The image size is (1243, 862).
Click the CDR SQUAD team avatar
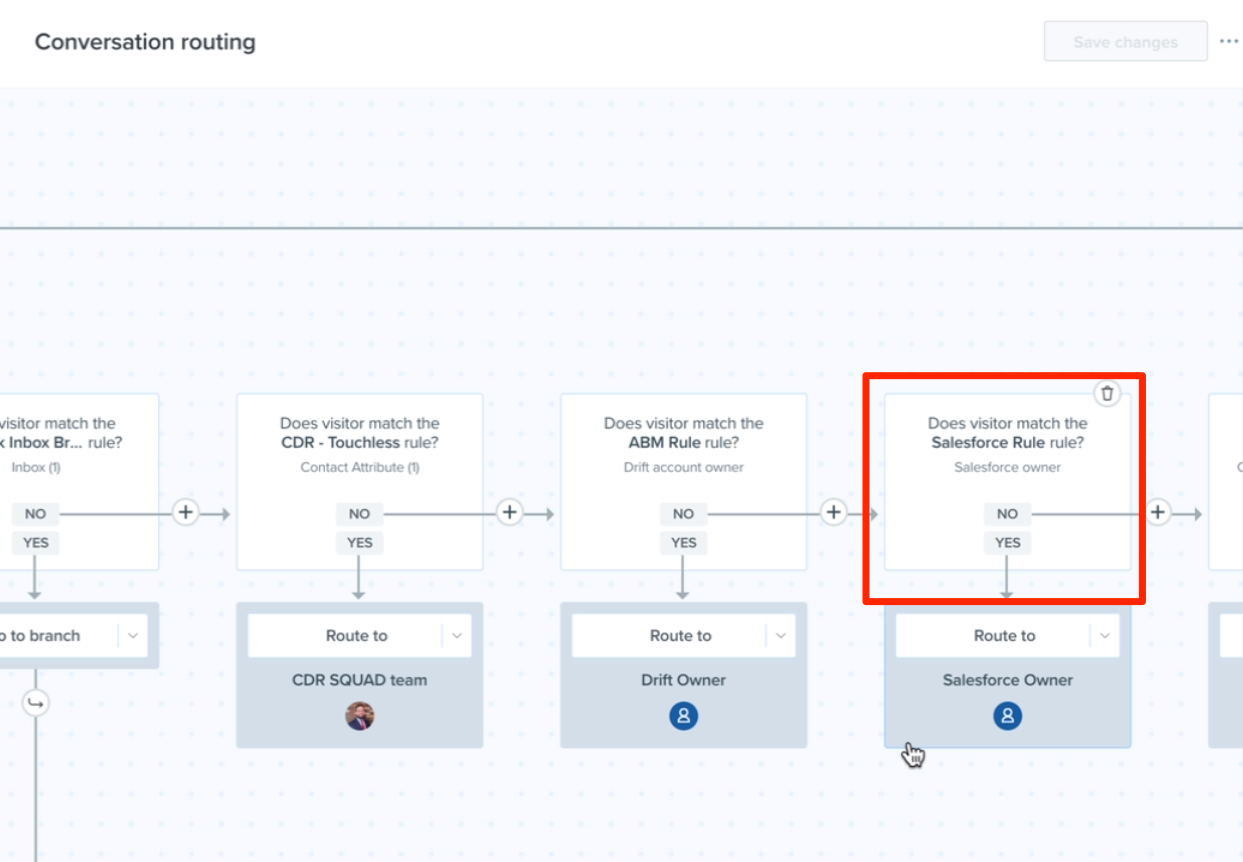point(359,715)
